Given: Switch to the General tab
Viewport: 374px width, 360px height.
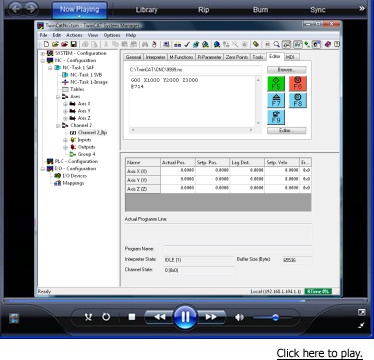Looking at the screenshot, I should 133,57.
